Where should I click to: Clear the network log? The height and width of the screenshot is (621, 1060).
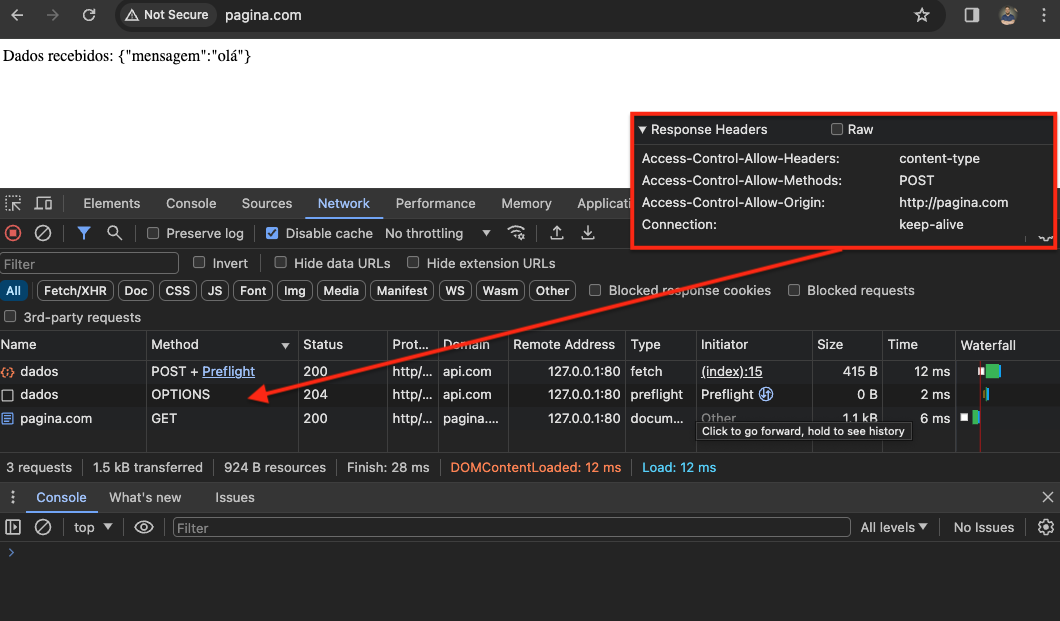[x=43, y=233]
